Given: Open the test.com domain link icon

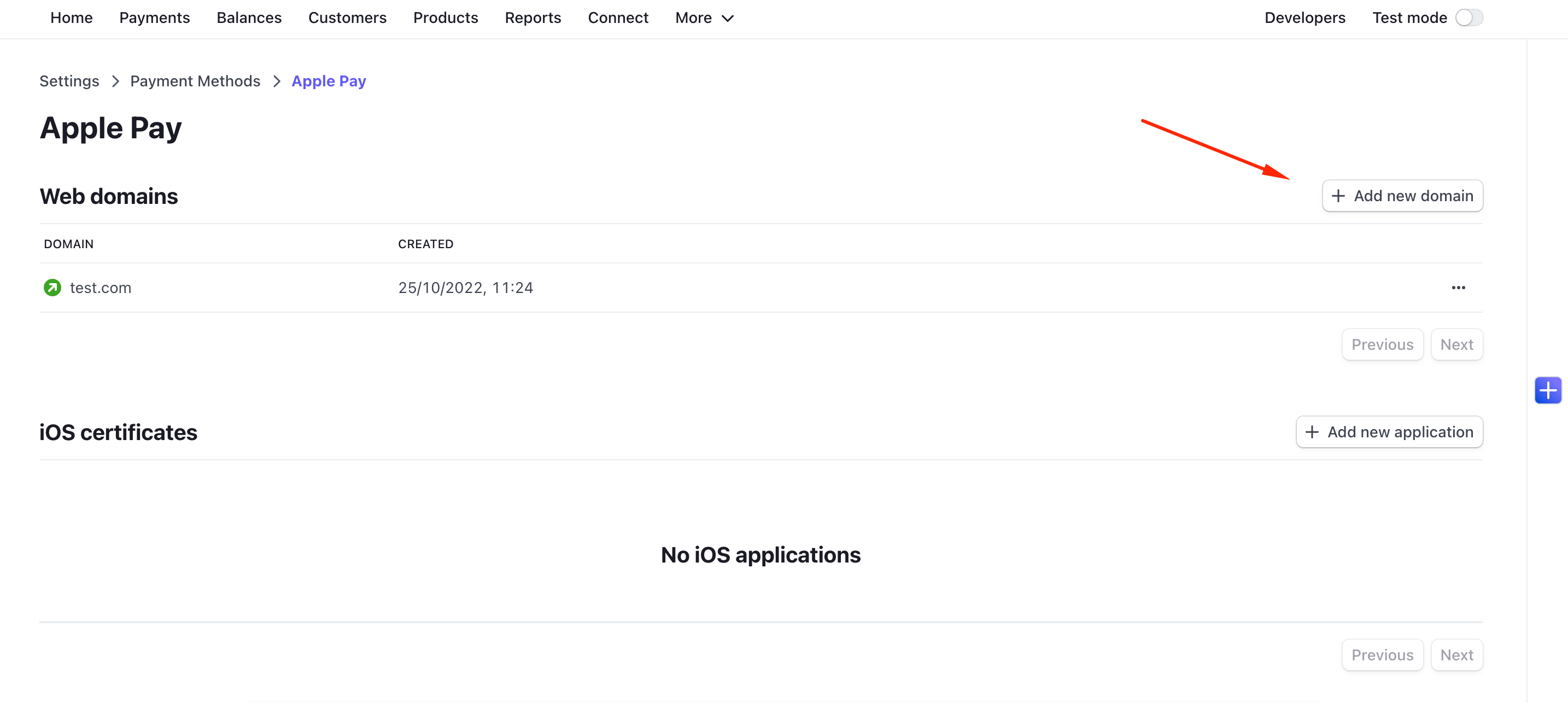Looking at the screenshot, I should click(x=52, y=288).
